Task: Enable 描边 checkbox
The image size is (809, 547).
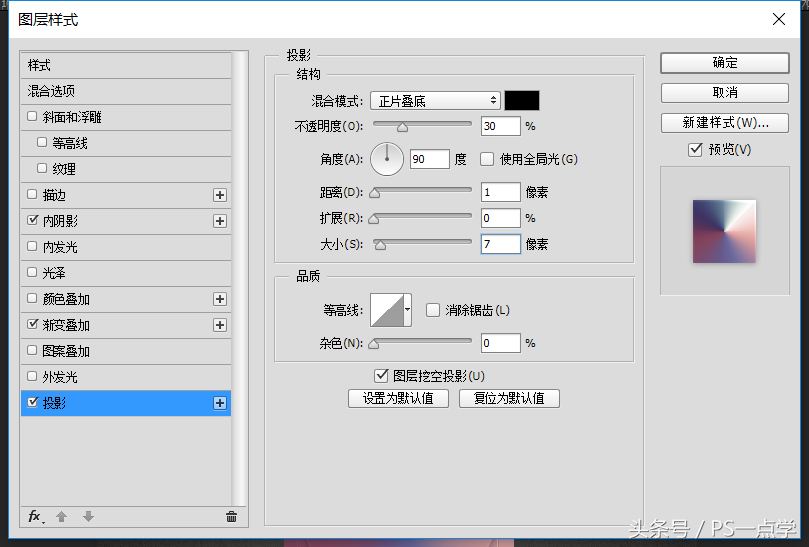Action: pyautogui.click(x=32, y=194)
